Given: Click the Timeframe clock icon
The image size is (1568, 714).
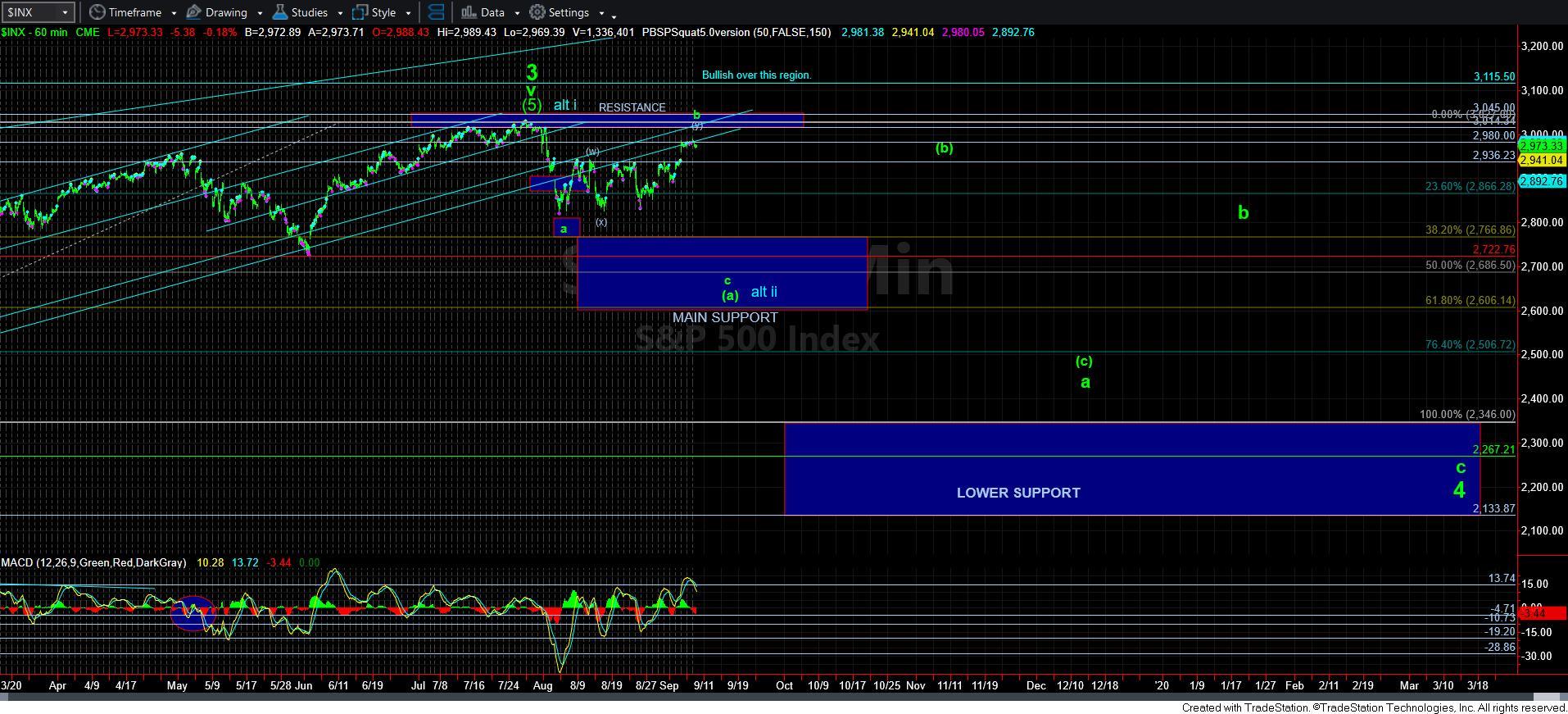Looking at the screenshot, I should (x=97, y=12).
